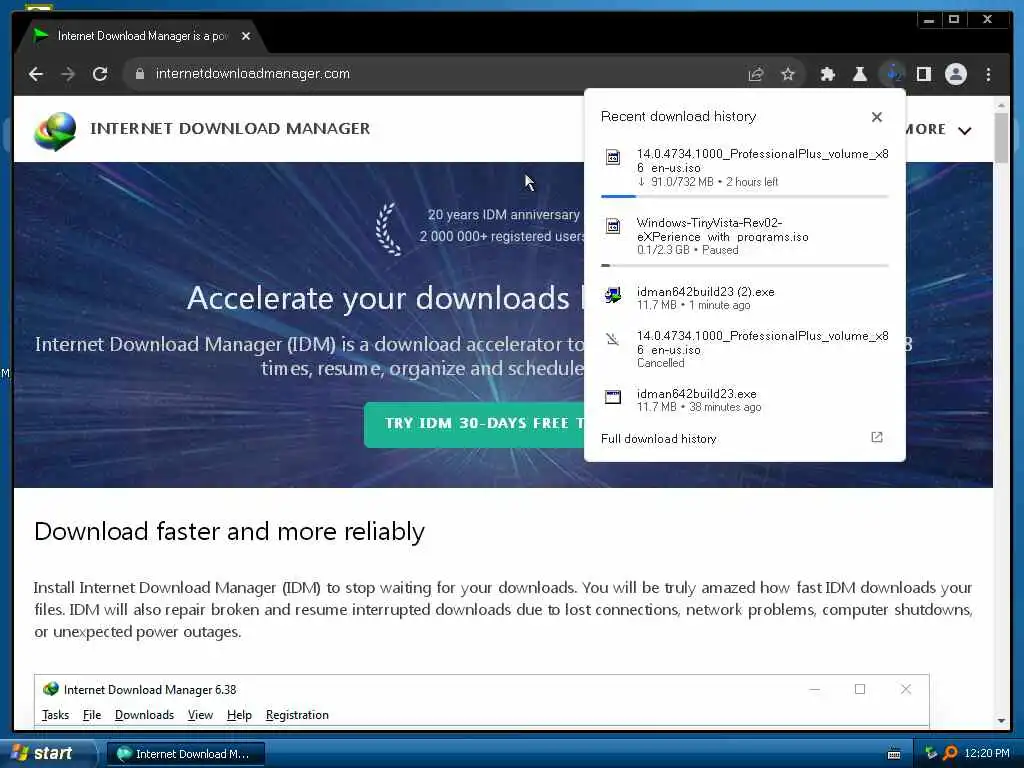Reload the current page
The height and width of the screenshot is (768, 1024).
point(100,74)
